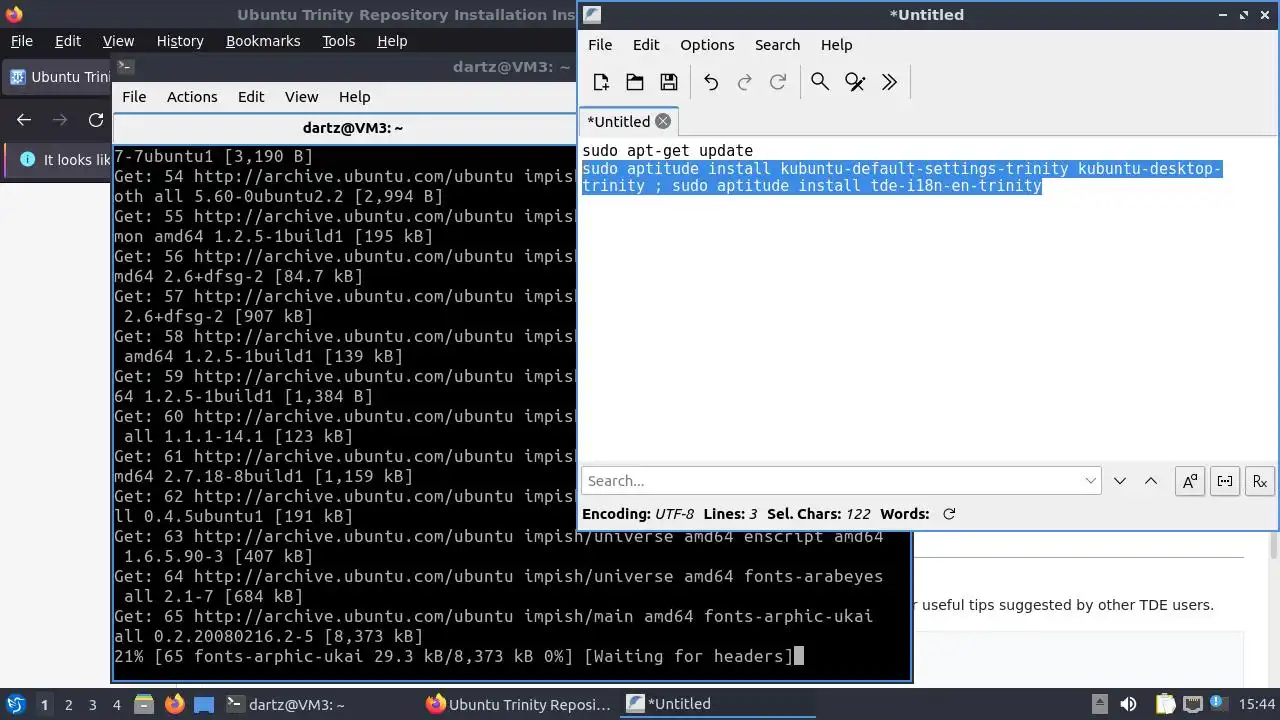Open a file with the folder icon
Viewport: 1280px width, 720px height.
tap(634, 82)
